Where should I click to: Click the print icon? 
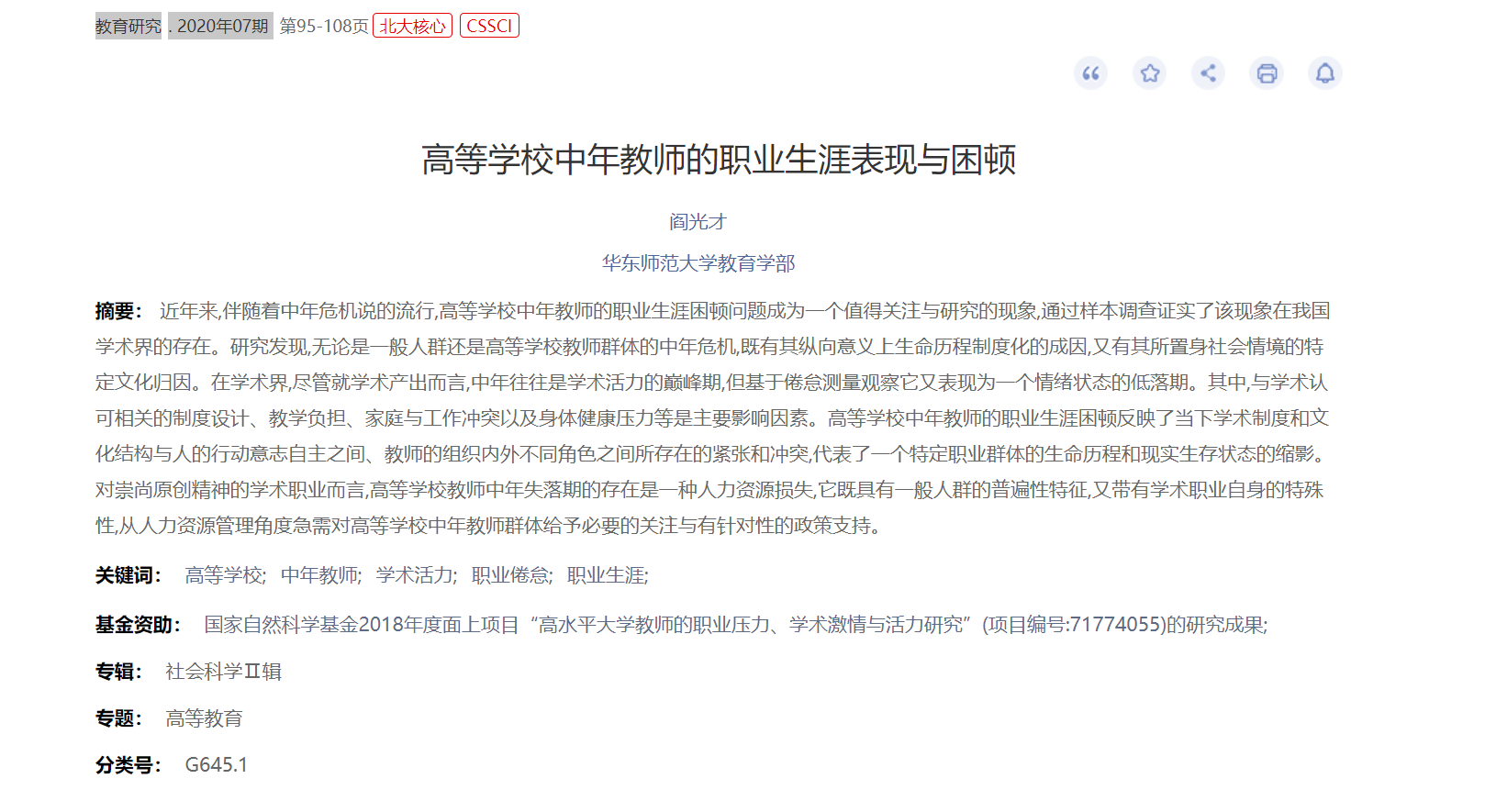click(1267, 73)
